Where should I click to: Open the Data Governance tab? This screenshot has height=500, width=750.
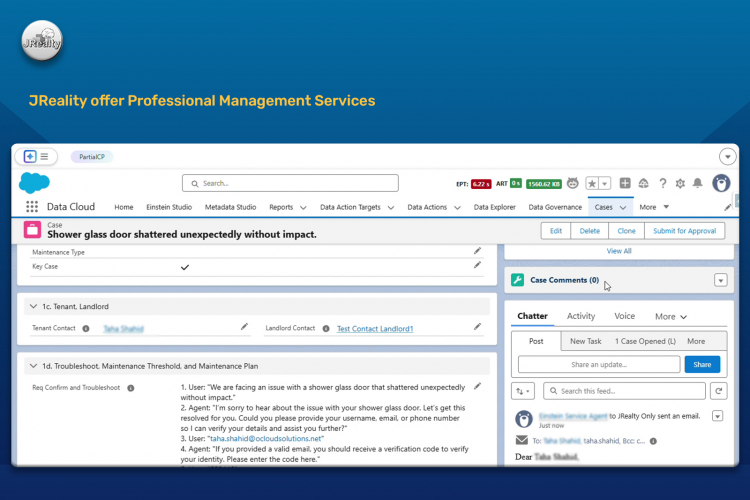(x=555, y=207)
